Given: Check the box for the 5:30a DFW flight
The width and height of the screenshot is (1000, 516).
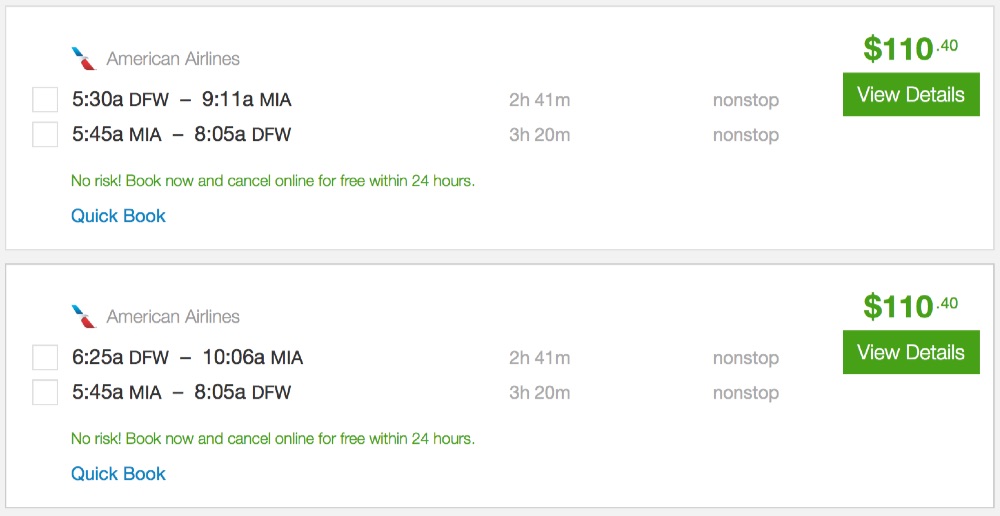Looking at the screenshot, I should (45, 100).
